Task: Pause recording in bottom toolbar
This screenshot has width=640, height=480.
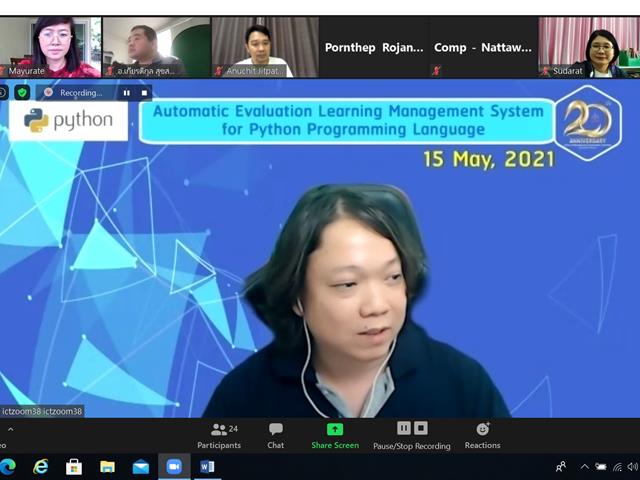Action: [x=404, y=428]
